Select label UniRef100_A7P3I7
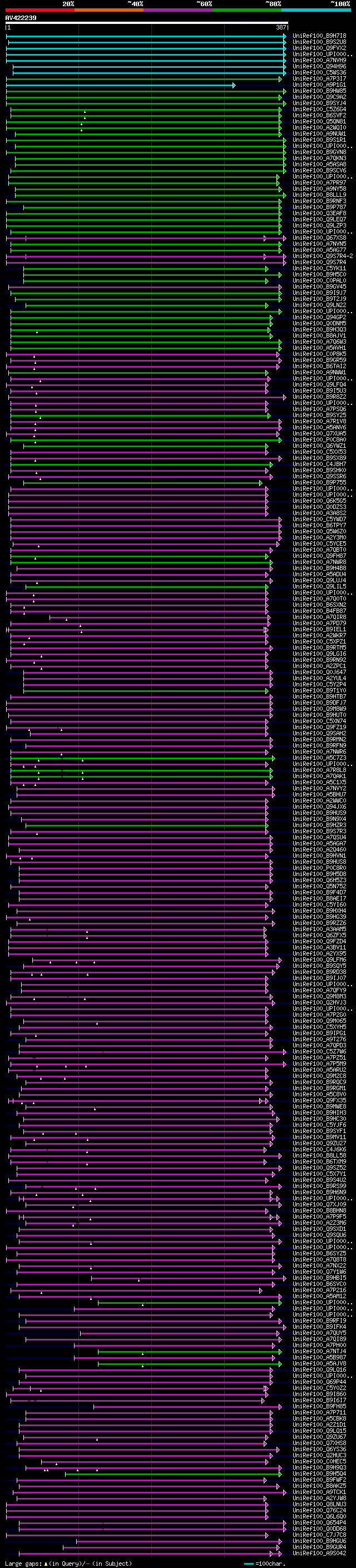Screen dimensions: 356x1568 tap(319, 78)
